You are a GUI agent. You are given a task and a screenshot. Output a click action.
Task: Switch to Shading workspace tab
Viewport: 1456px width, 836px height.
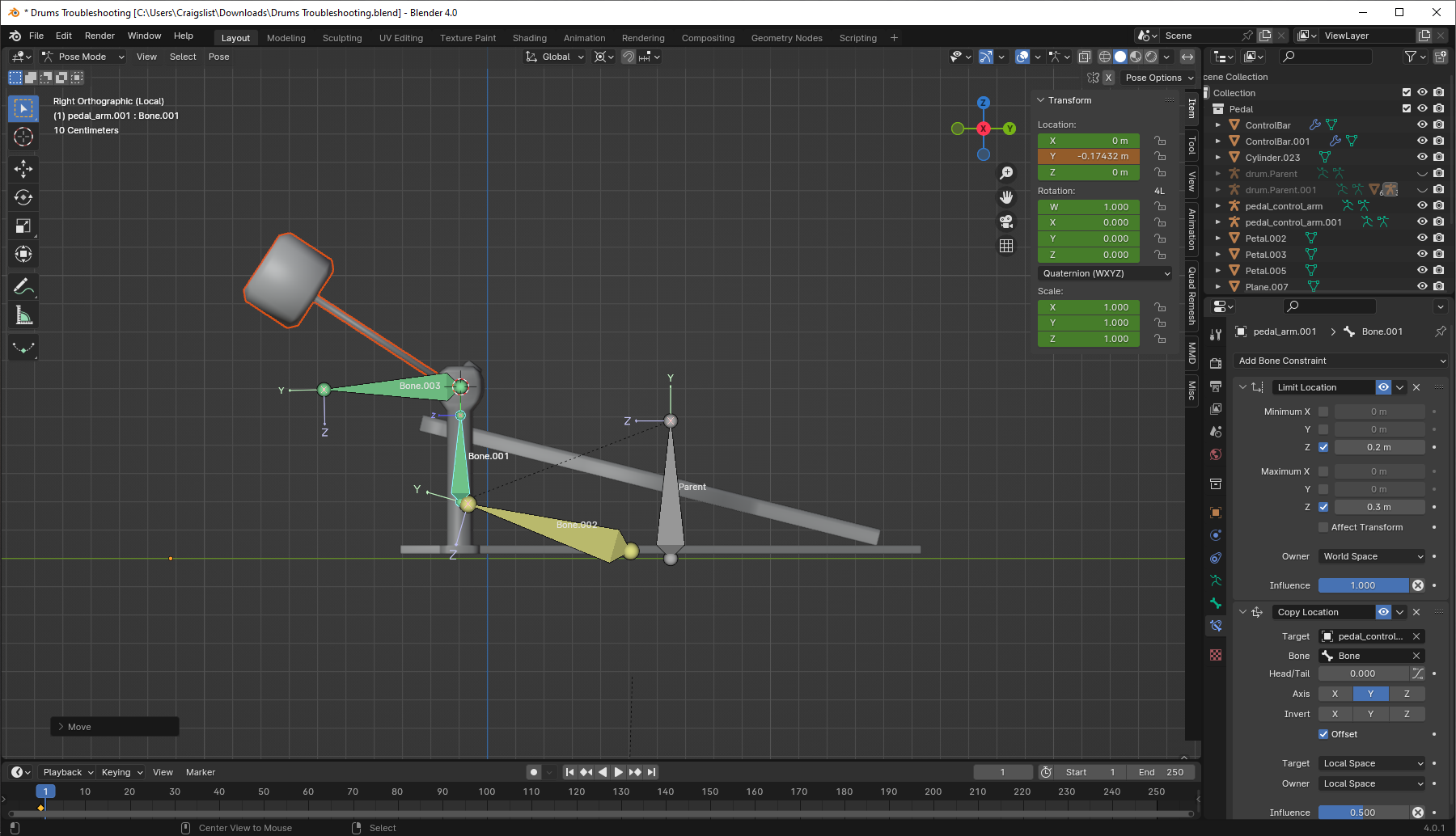(530, 38)
